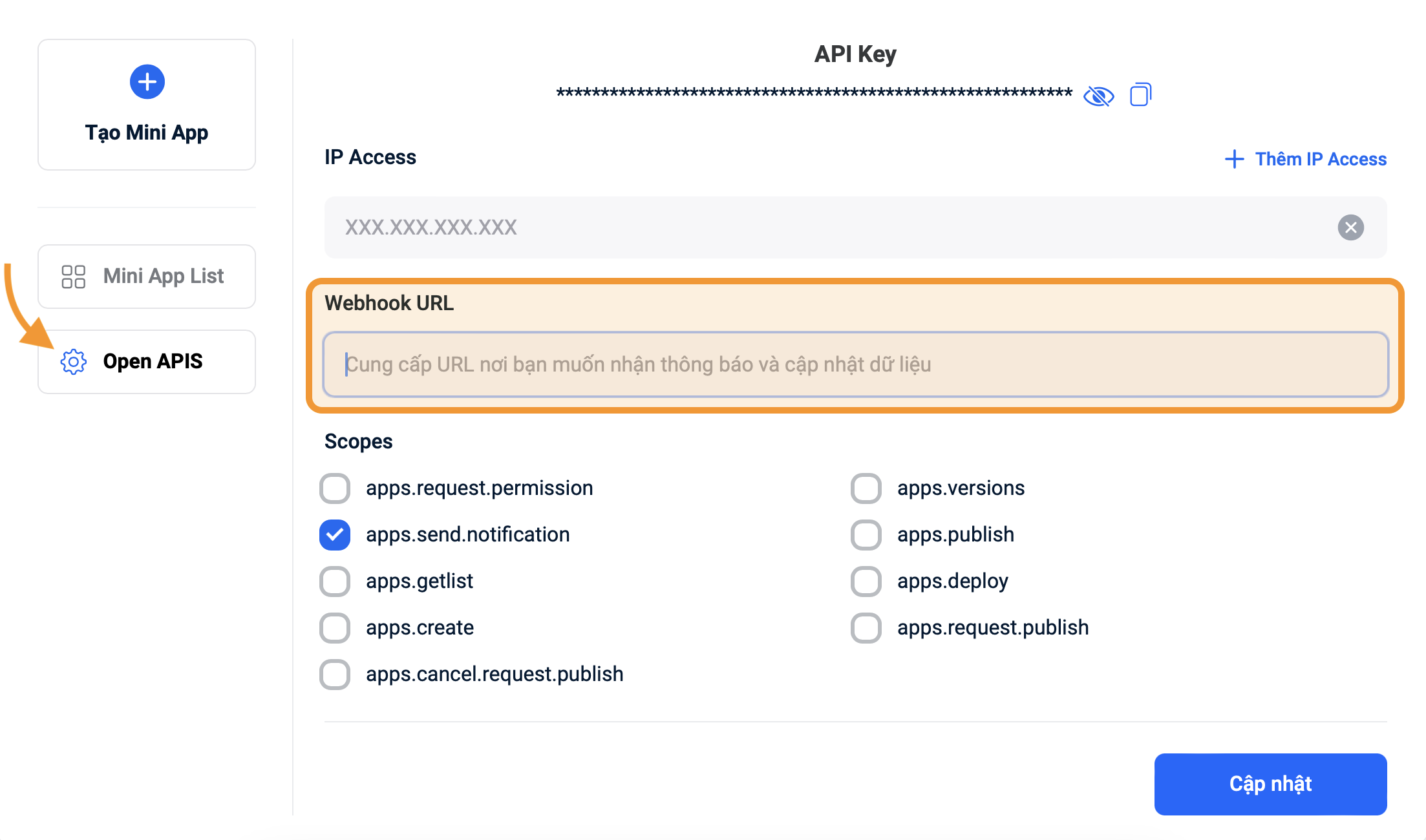
Task: Click the gear icon beside Open APIS
Action: pos(74,362)
